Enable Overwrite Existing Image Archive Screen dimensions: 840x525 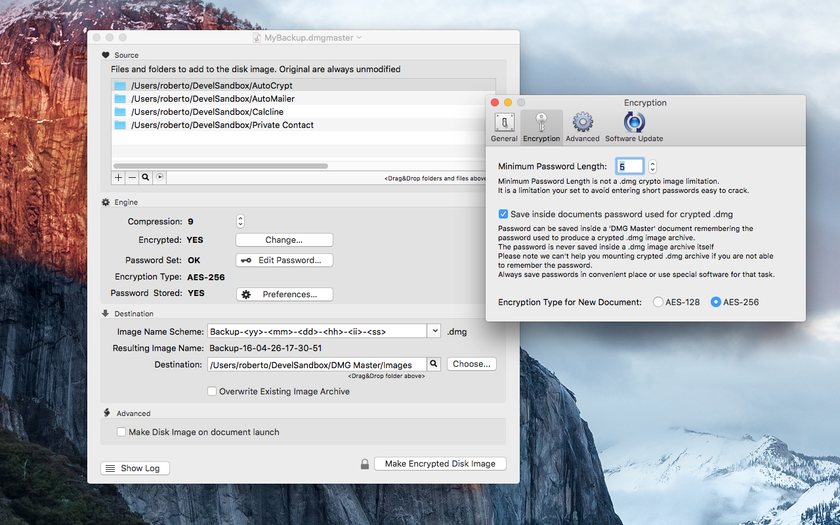click(x=212, y=392)
